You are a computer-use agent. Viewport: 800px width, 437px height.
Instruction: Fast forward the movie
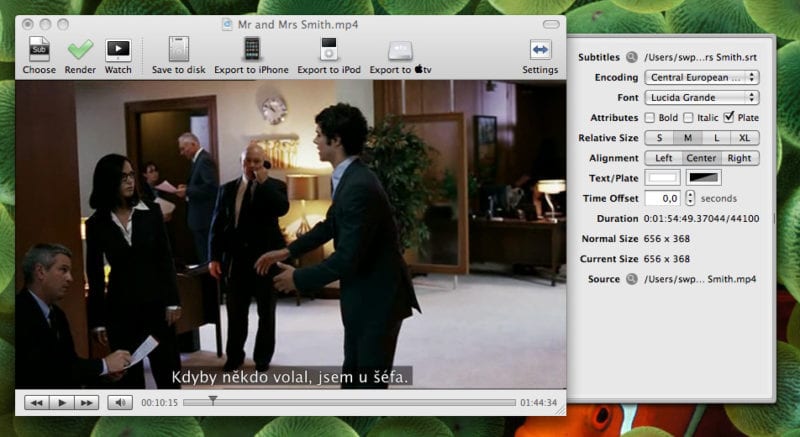(x=86, y=402)
